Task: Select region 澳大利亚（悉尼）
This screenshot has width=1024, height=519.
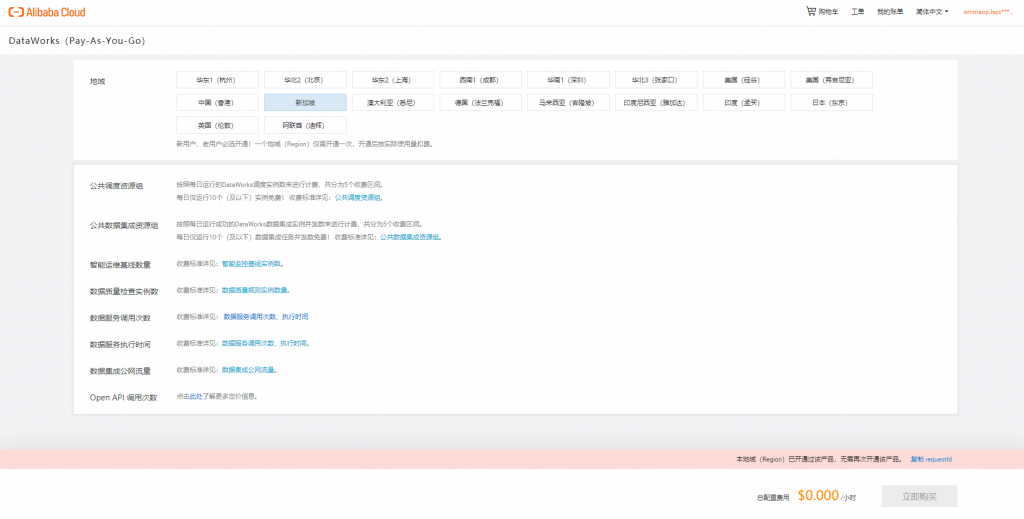Action: tap(393, 102)
